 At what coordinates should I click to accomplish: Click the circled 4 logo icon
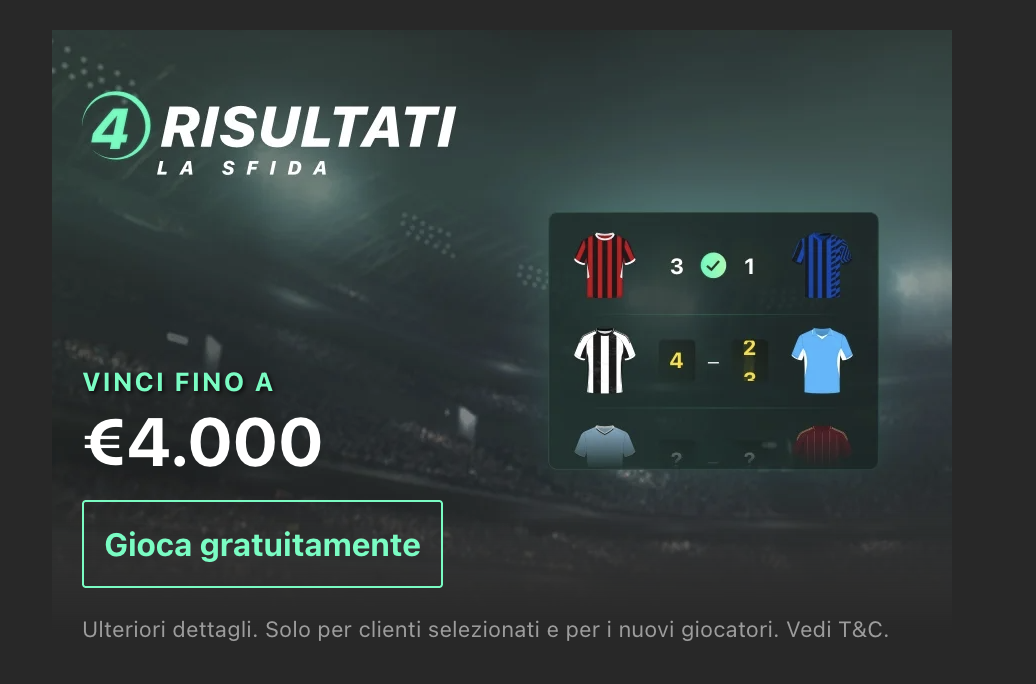116,126
